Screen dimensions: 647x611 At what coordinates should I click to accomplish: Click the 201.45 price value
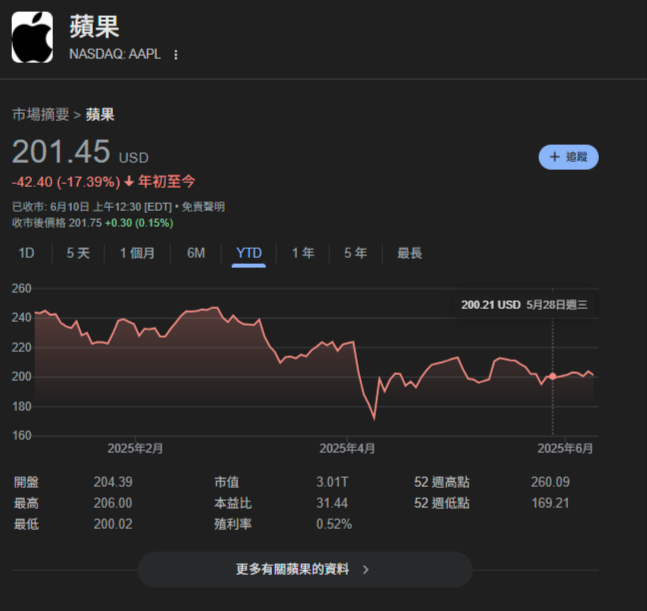click(x=61, y=151)
